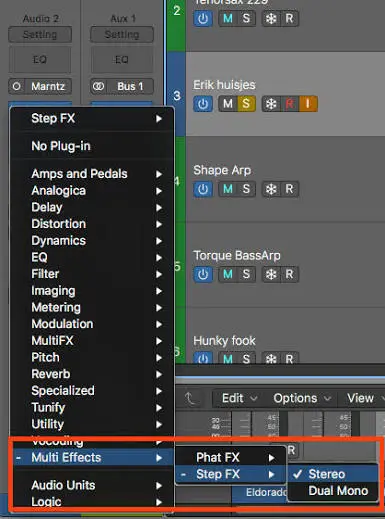Choose Dual Mono format for Step FX
This screenshot has height=519, width=385.
[x=333, y=491]
